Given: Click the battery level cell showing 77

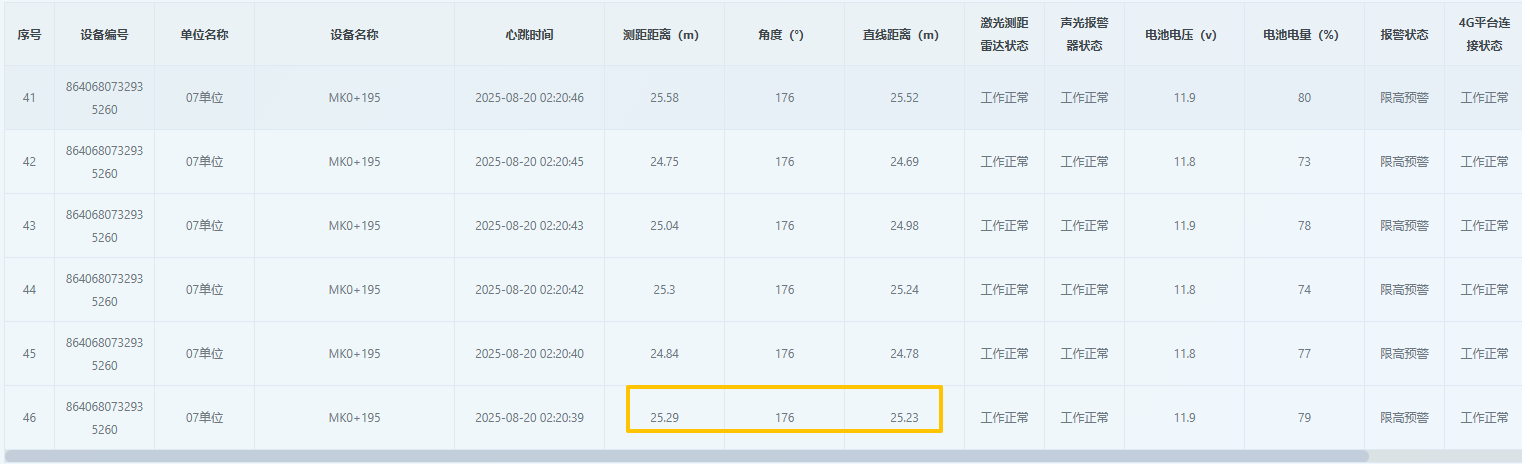Looking at the screenshot, I should (x=1304, y=354).
